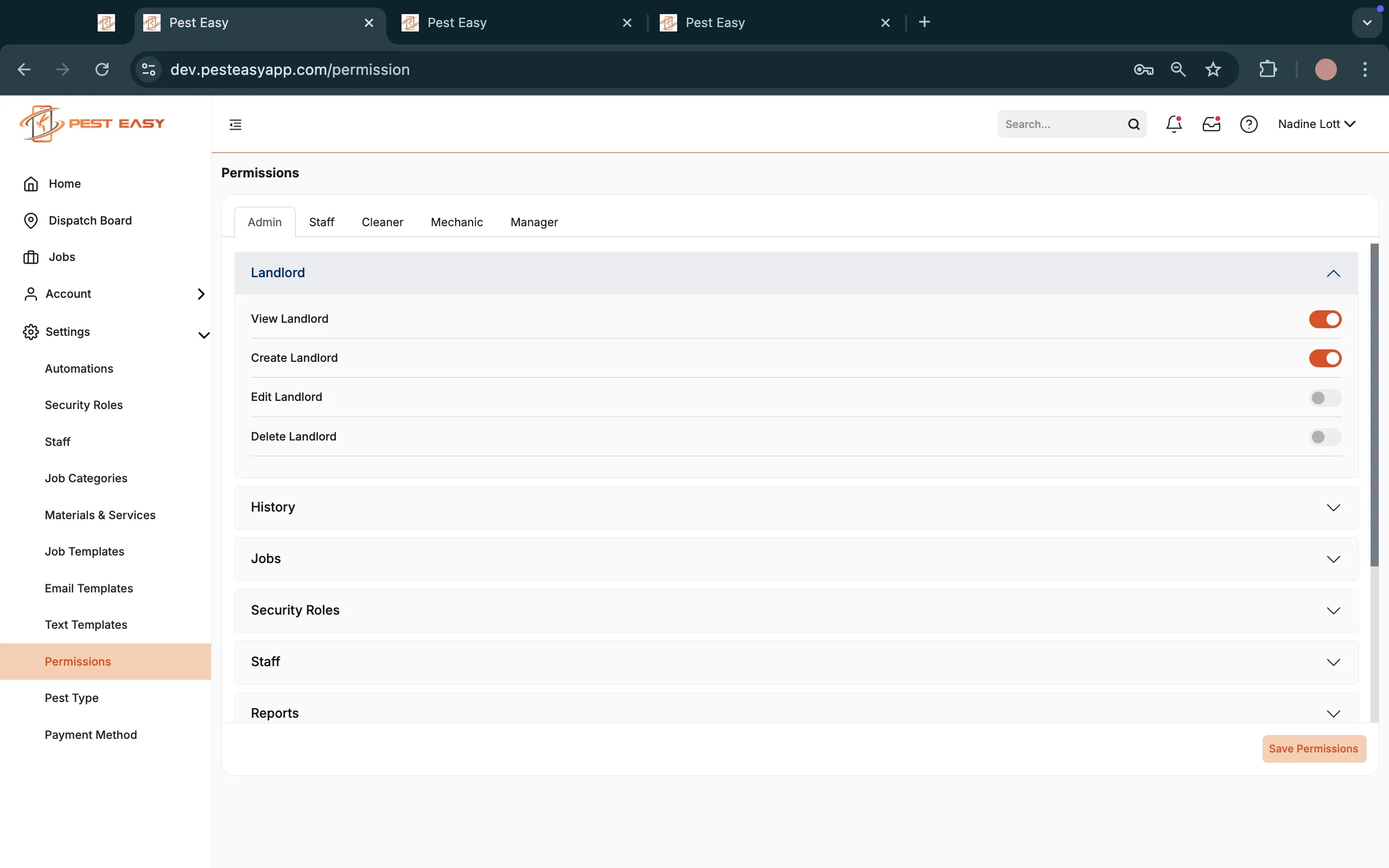Enable the Edit Landlord toggle
1389x868 pixels.
click(1325, 398)
